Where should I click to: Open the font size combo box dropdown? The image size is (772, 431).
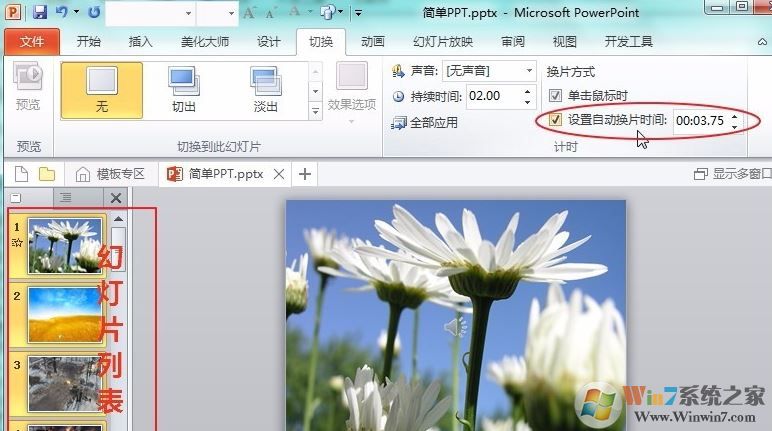point(231,13)
